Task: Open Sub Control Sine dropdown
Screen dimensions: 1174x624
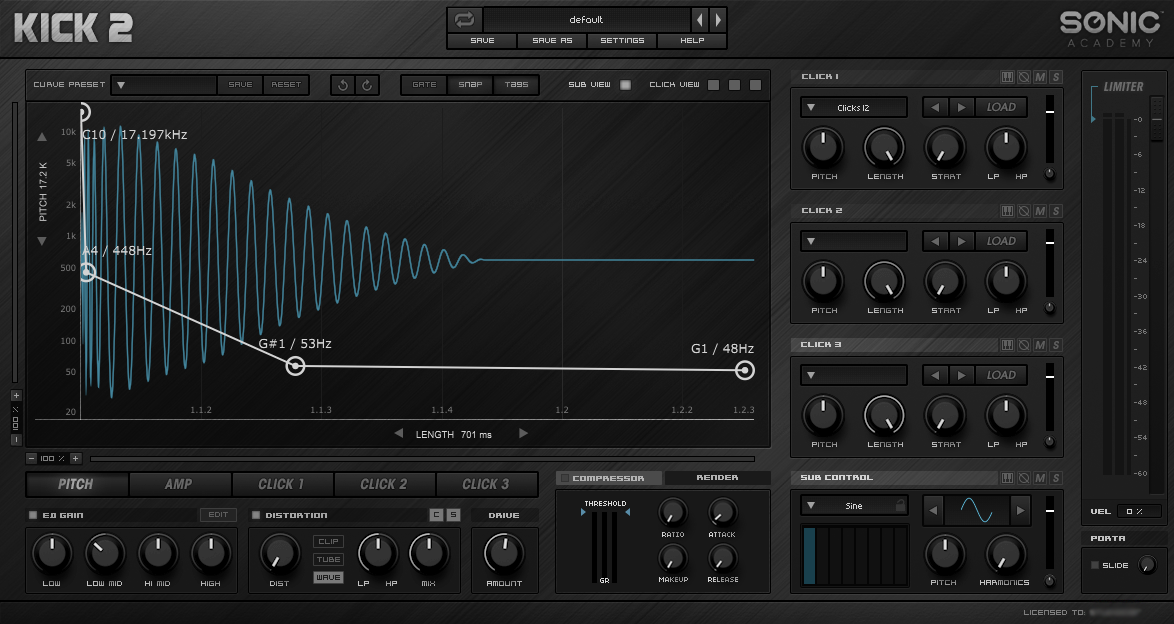Action: tap(854, 506)
